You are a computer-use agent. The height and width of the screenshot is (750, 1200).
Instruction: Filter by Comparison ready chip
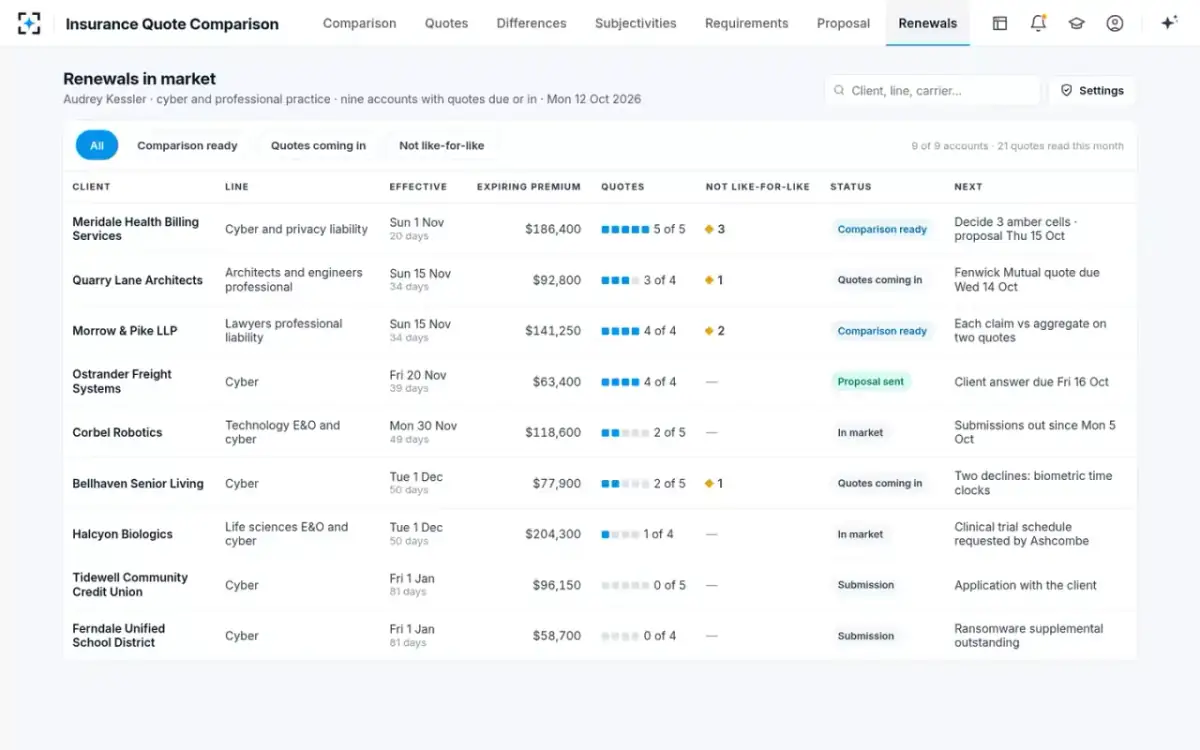pos(187,145)
